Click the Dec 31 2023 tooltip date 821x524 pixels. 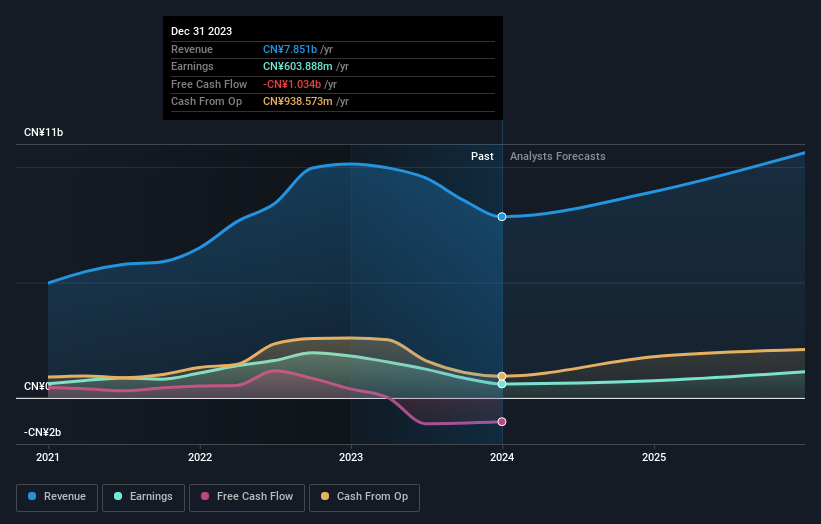(x=202, y=31)
